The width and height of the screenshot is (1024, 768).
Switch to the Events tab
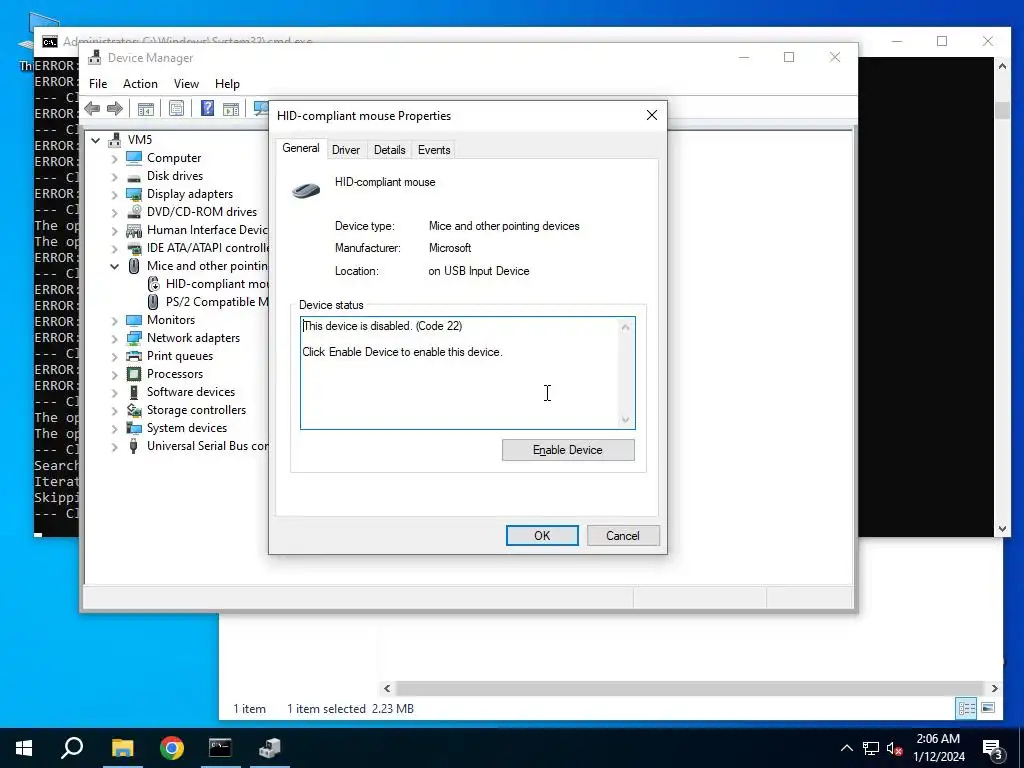[x=434, y=150]
